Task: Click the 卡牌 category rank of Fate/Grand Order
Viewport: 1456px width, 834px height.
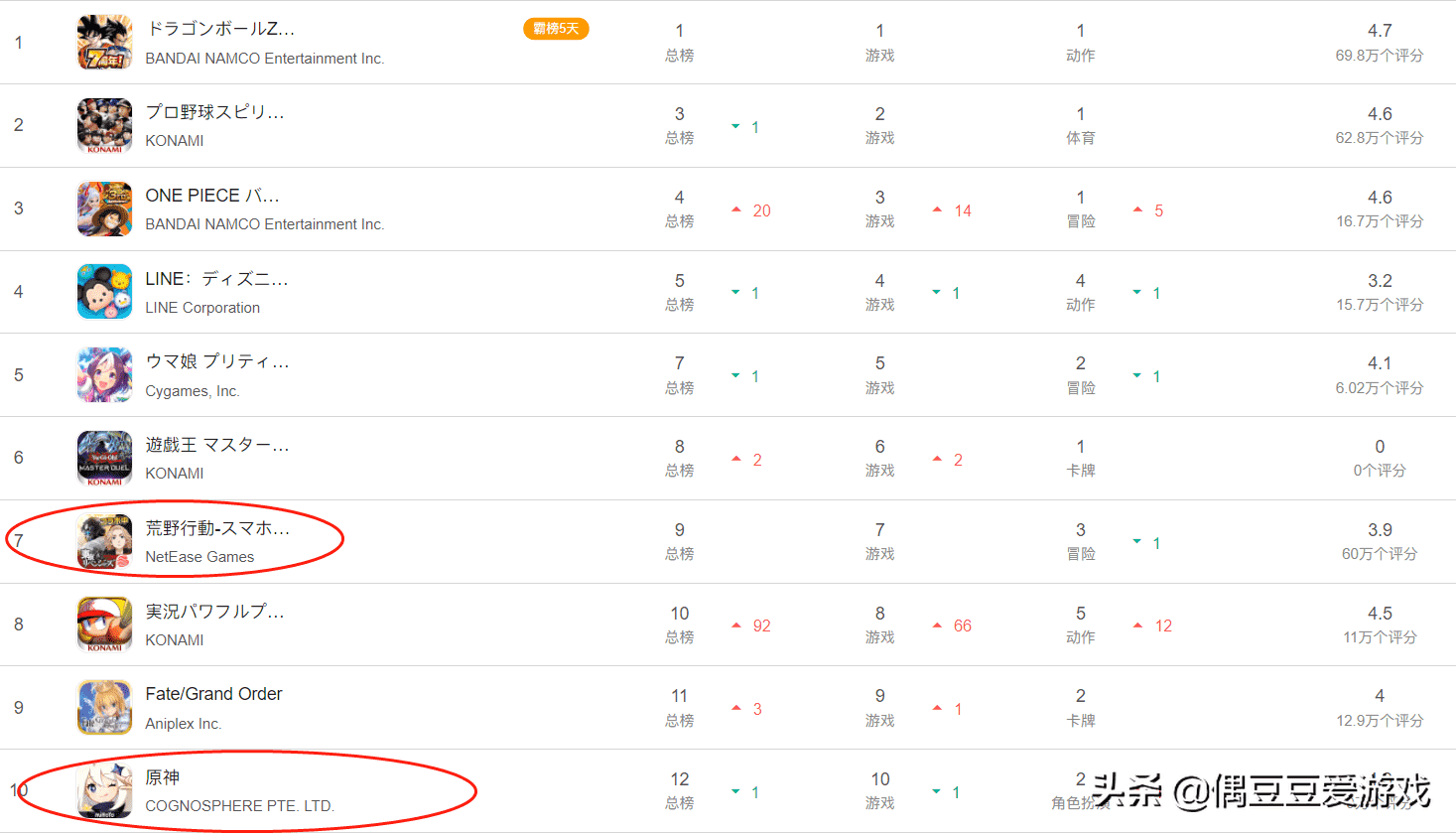Action: point(1081,708)
